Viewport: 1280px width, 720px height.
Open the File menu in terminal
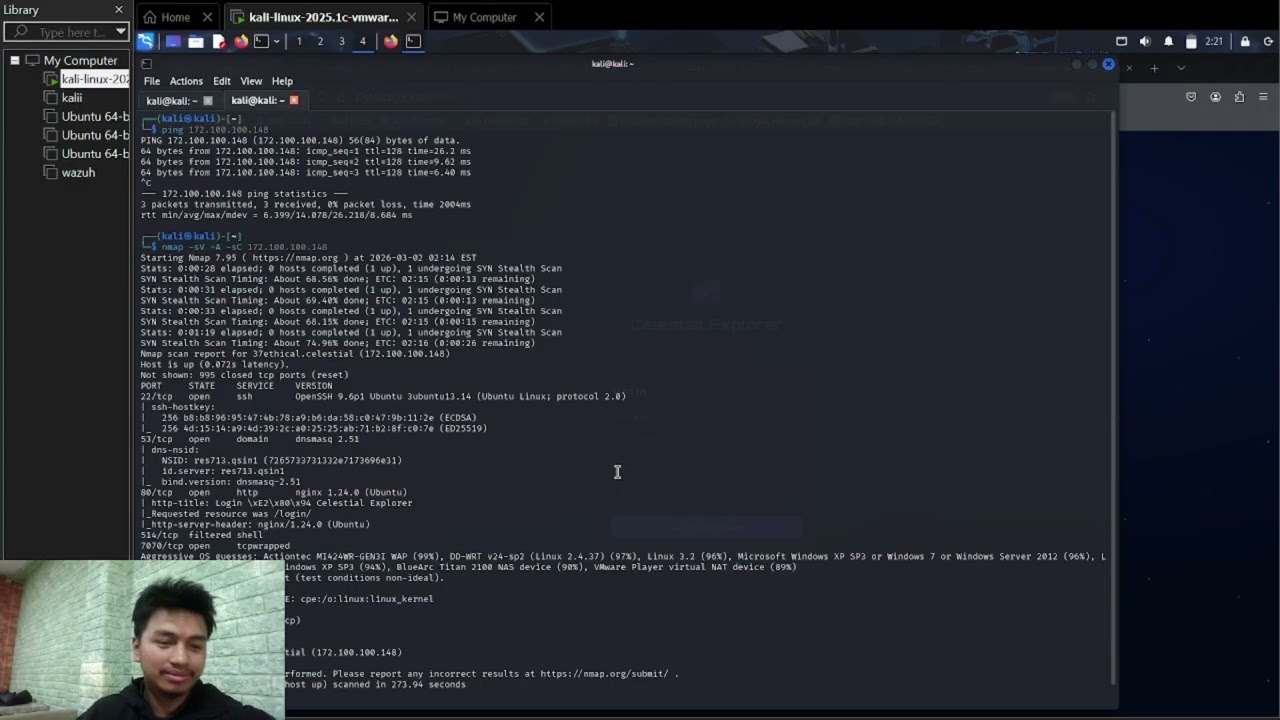pos(152,81)
